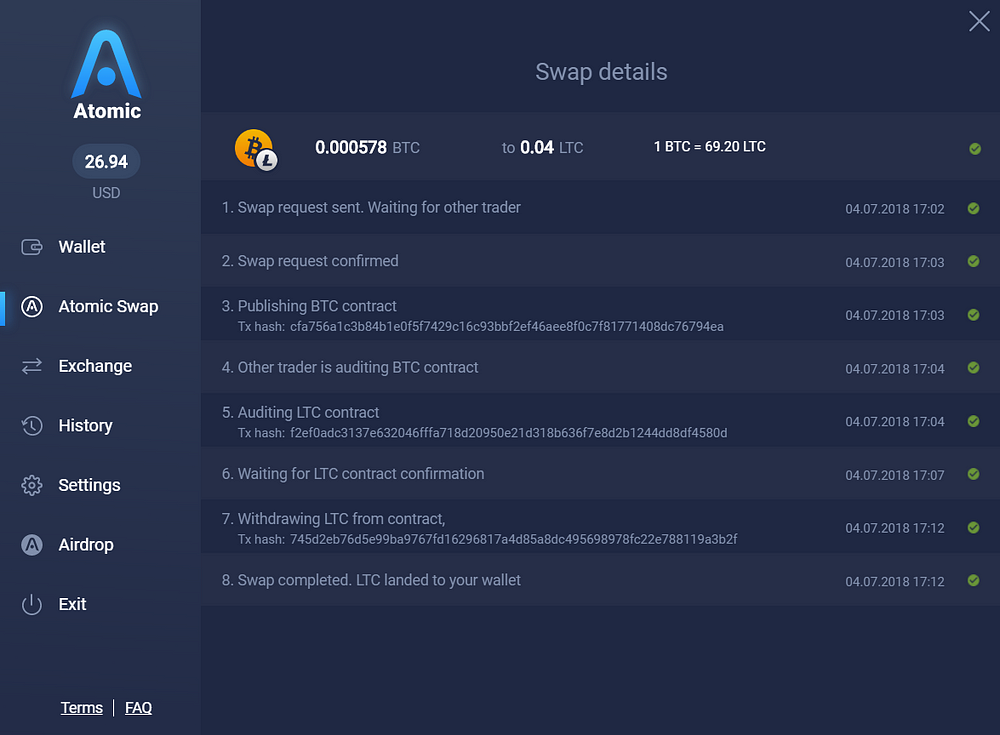Click the Auditing LTC contract Tx hash
1000x735 pixels.
(508, 433)
